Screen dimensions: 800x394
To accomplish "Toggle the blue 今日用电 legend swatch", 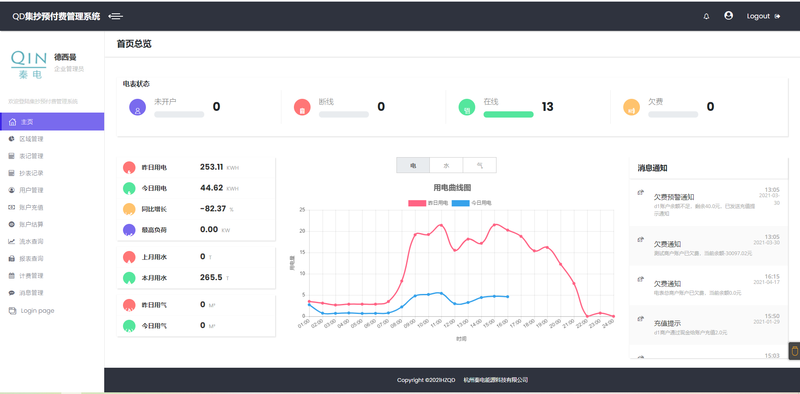I will tap(460, 203).
